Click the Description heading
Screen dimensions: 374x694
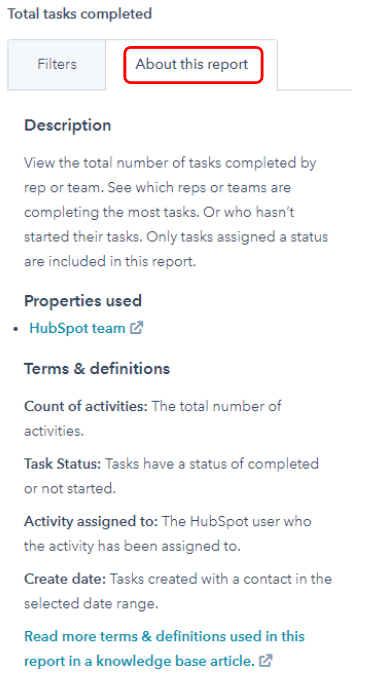(x=67, y=125)
